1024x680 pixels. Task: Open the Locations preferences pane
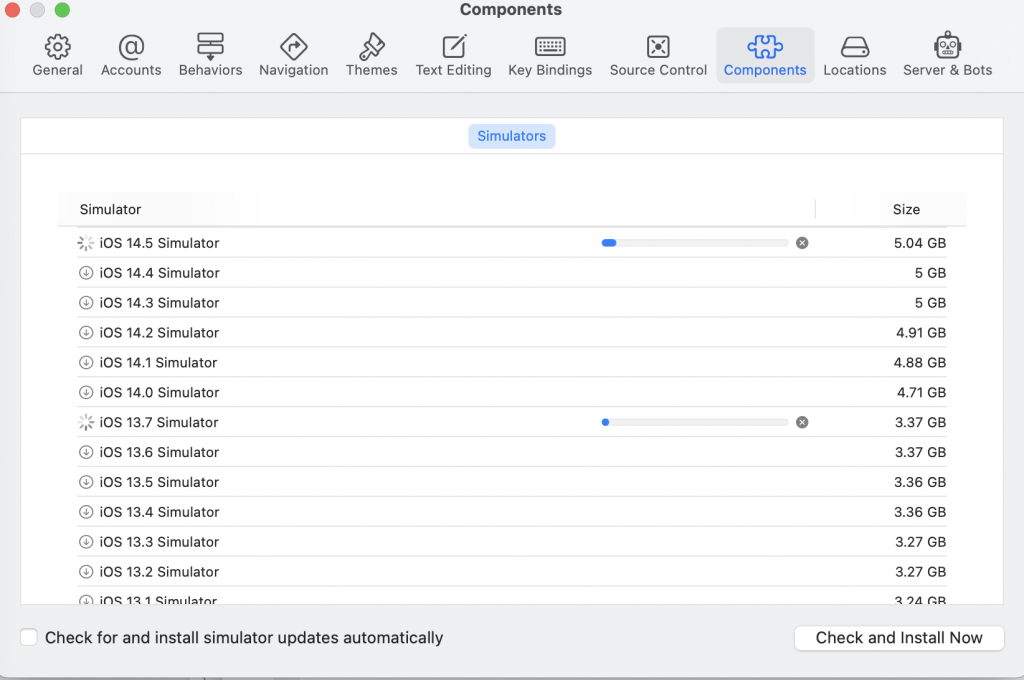coord(854,56)
